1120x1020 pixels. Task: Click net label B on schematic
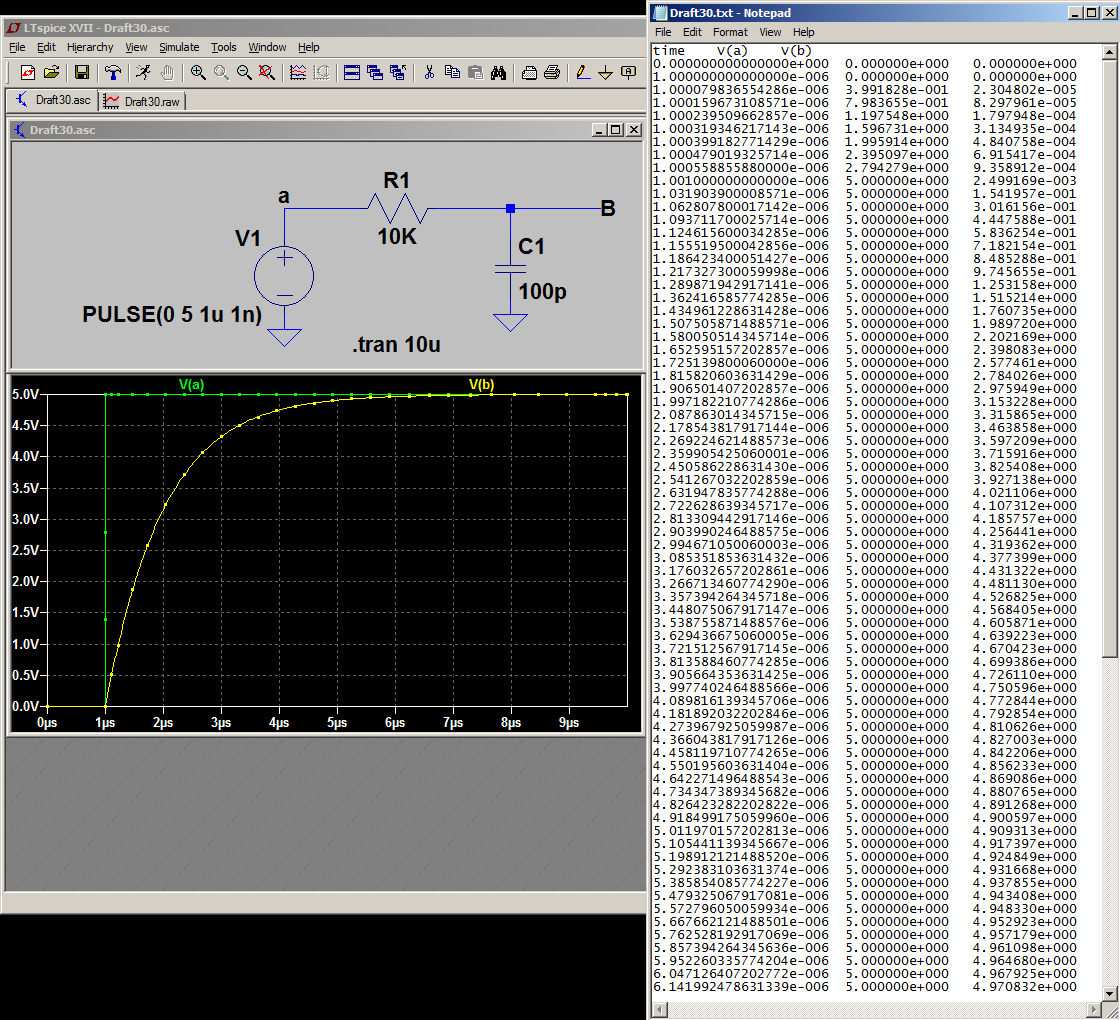tap(608, 209)
